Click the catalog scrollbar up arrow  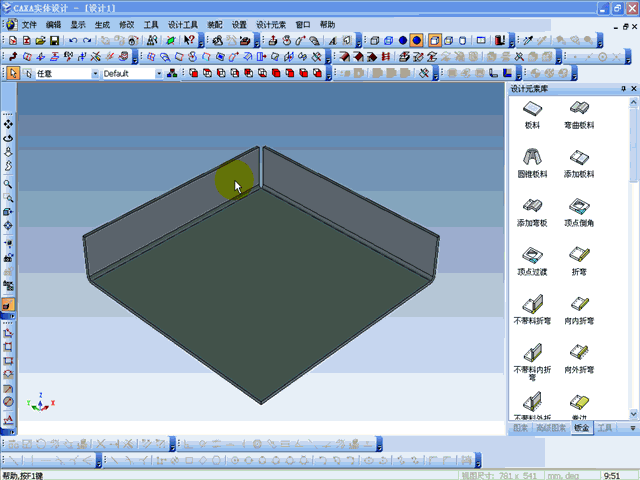pos(633,102)
